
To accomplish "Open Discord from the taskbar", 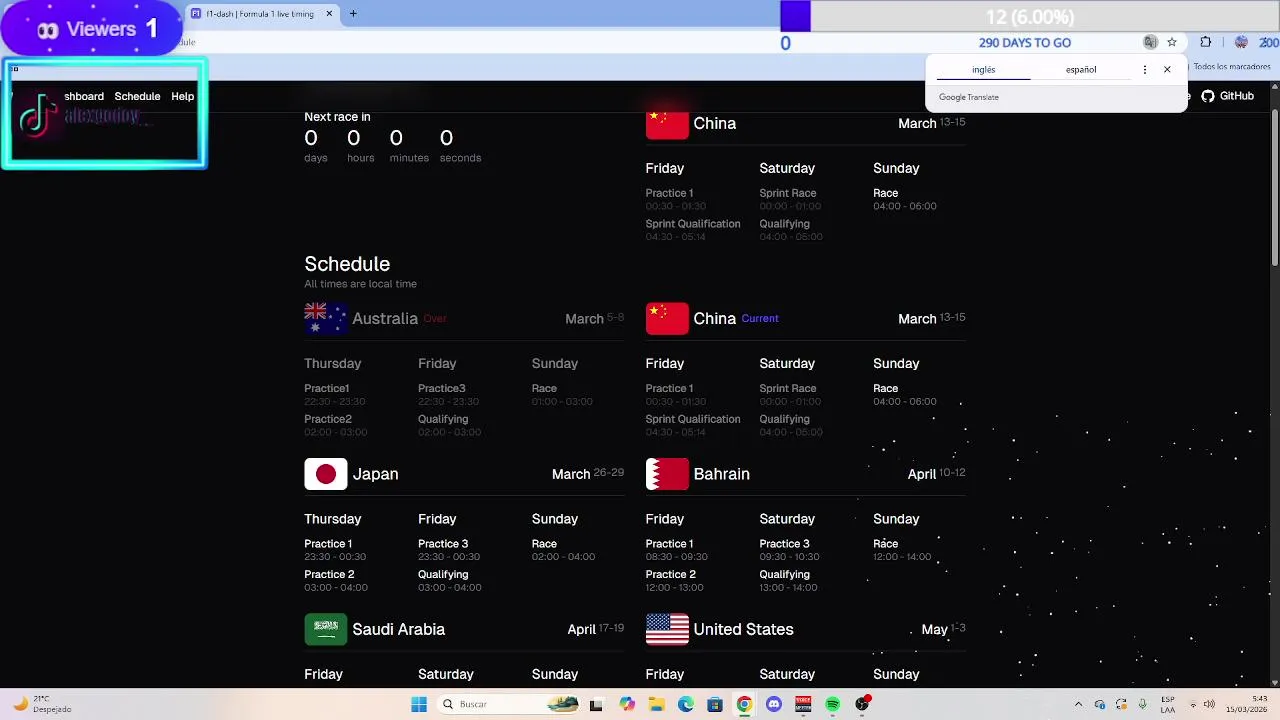I will tap(773, 704).
